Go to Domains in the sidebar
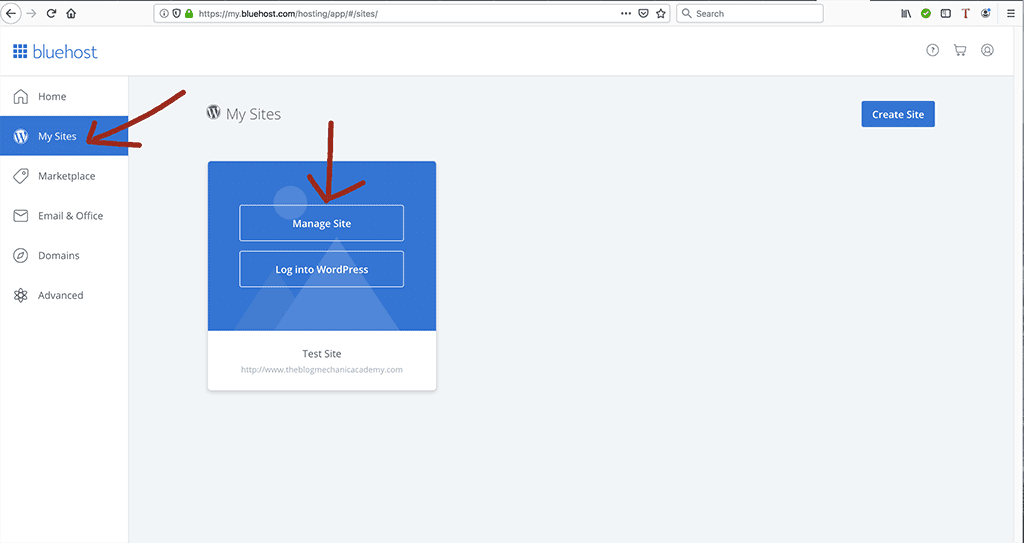Image resolution: width=1024 pixels, height=543 pixels. (58, 256)
